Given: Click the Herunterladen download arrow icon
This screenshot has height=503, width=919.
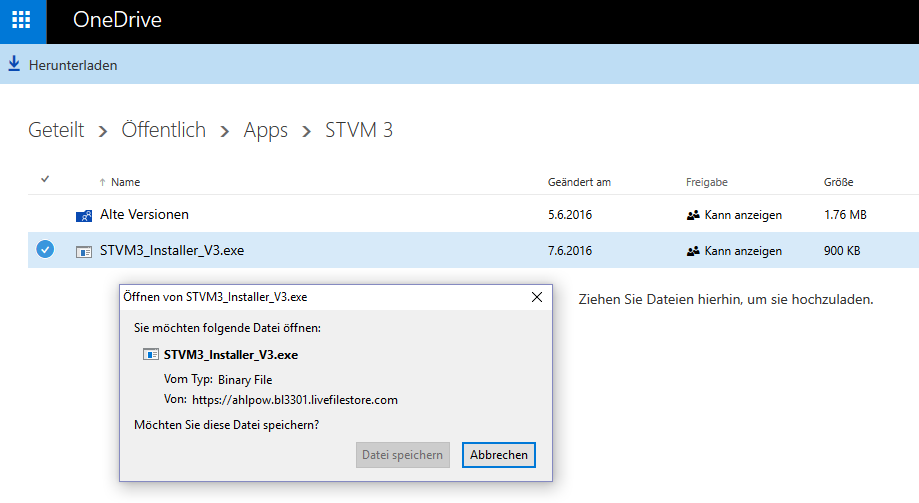Looking at the screenshot, I should click(14, 65).
